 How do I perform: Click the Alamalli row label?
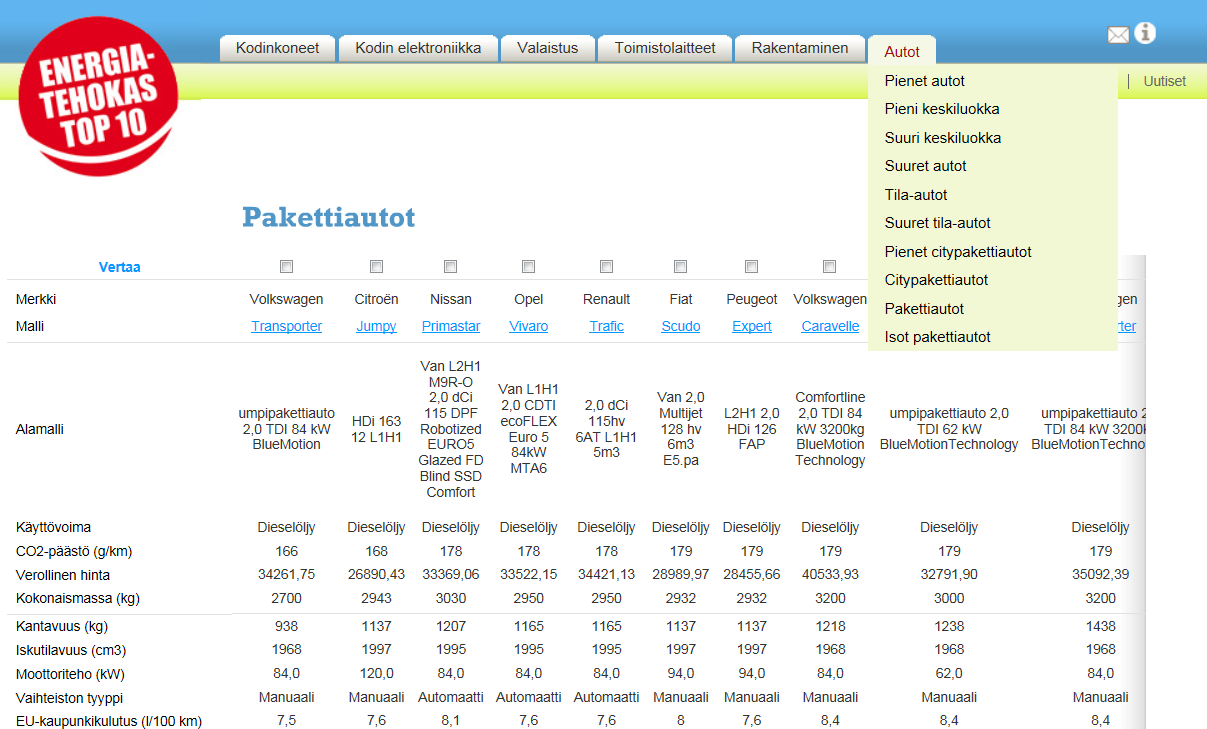pyautogui.click(x=40, y=429)
